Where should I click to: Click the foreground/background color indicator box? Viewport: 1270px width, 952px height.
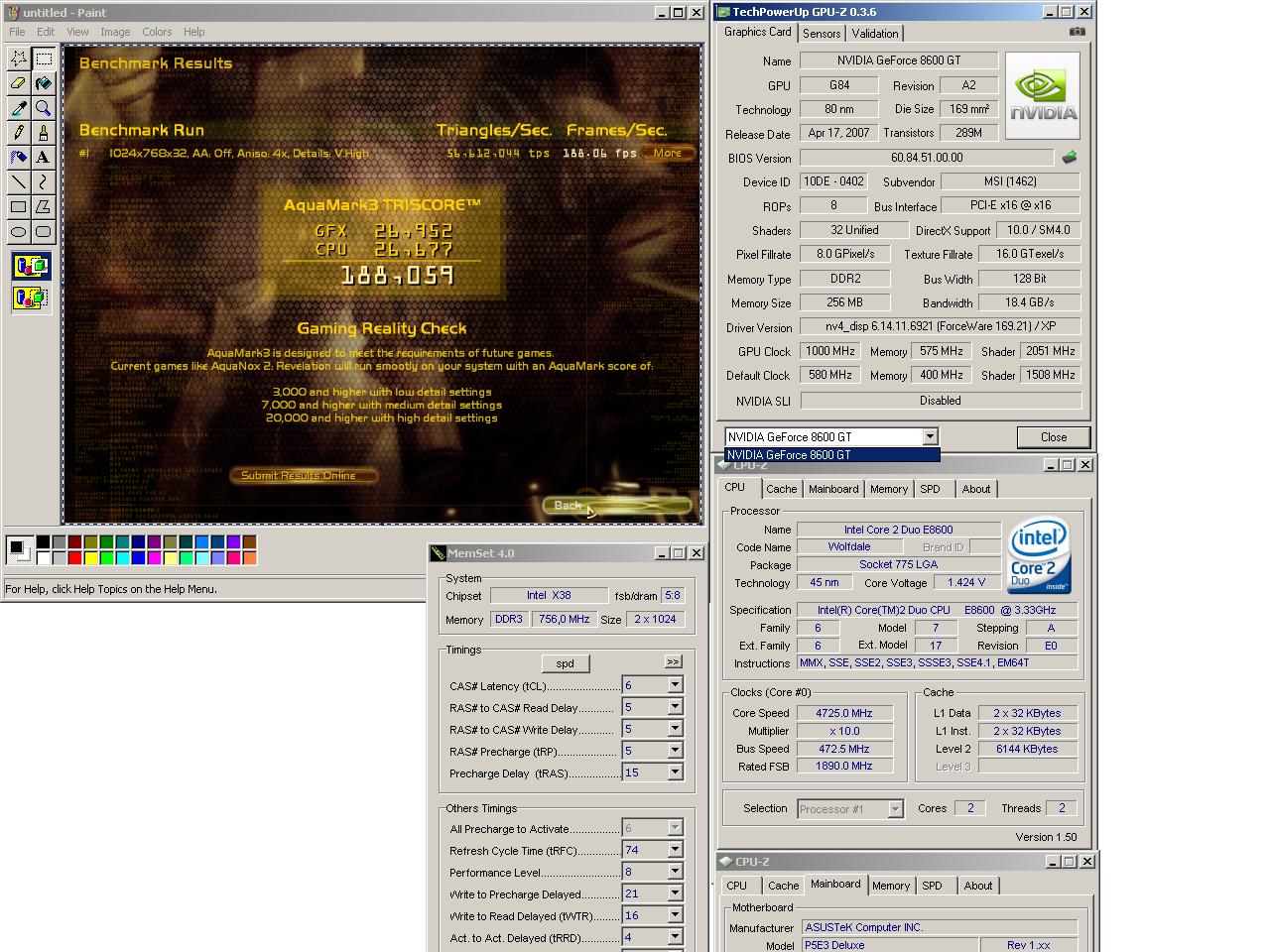[19, 550]
